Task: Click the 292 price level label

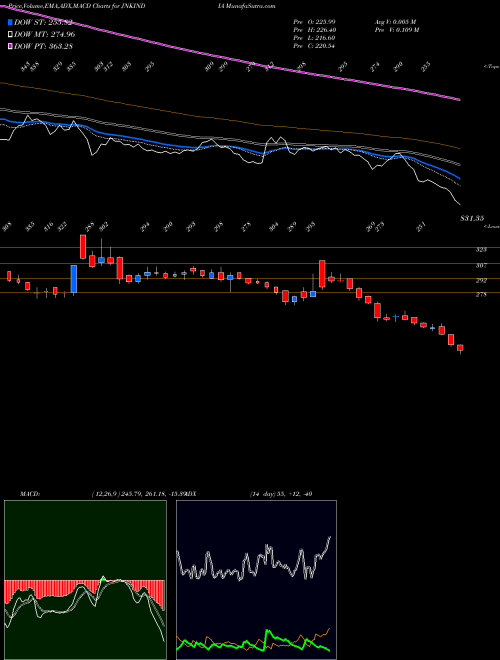Action: tap(481, 280)
